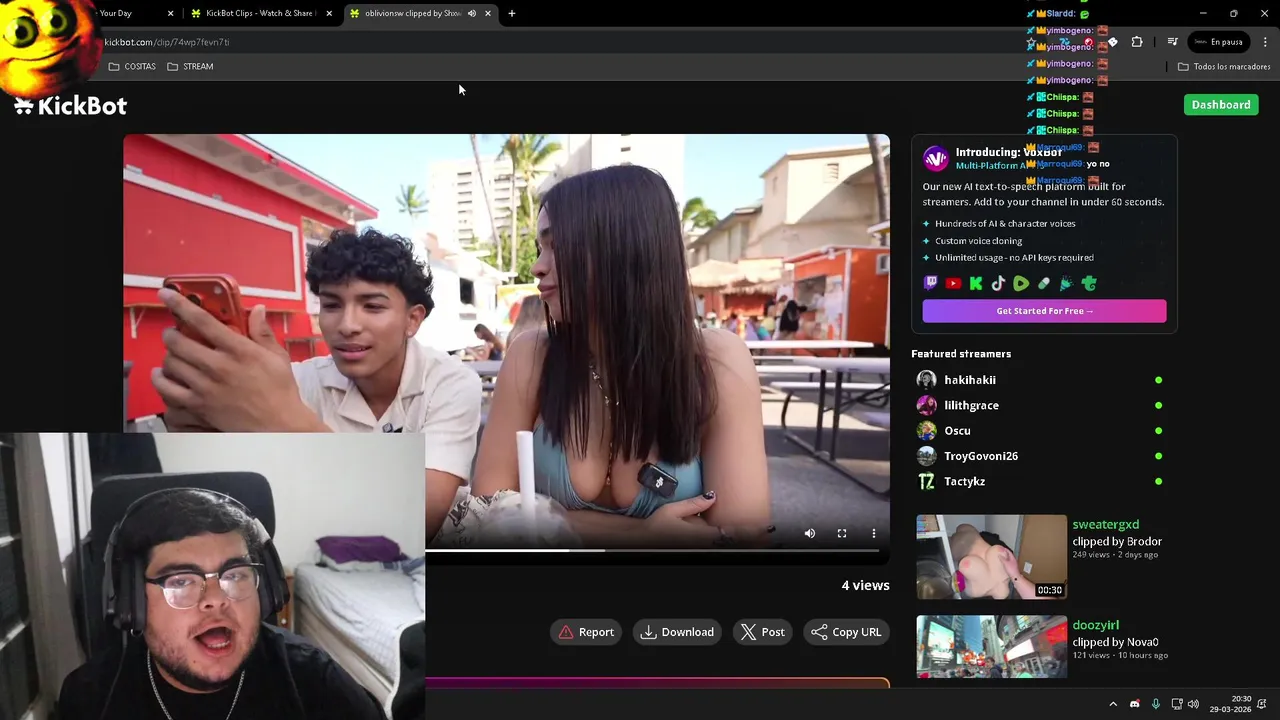Open browser media controls icon
This screenshot has width=1280, height=720.
point(1172,42)
